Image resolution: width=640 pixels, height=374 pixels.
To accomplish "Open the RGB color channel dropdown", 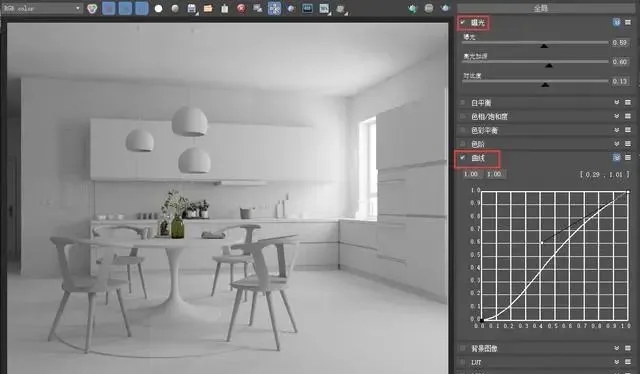I will point(41,8).
